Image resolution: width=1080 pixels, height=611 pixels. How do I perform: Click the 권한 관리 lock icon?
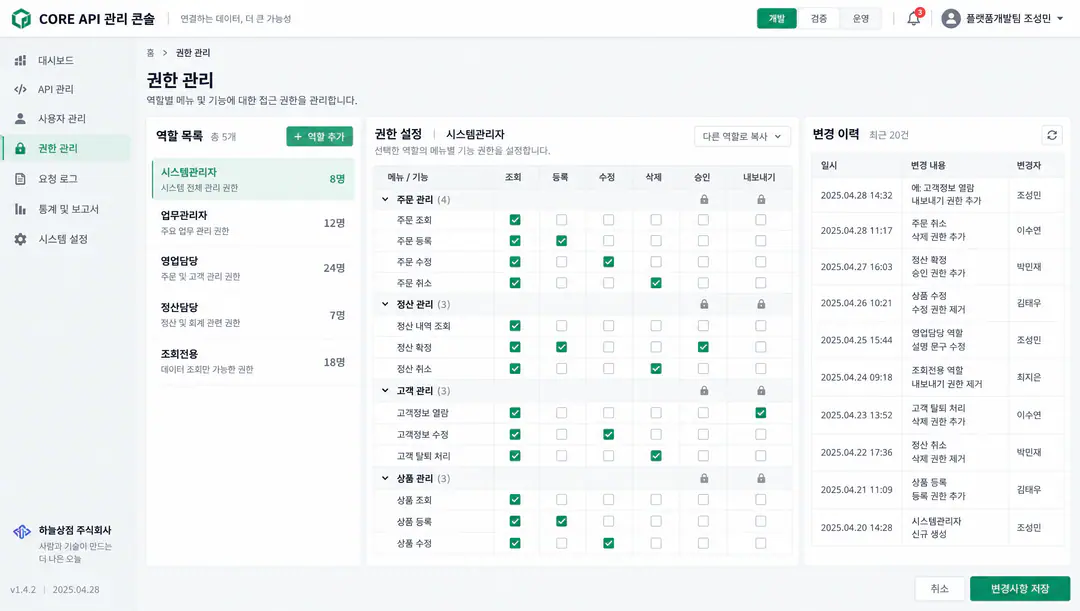21,148
